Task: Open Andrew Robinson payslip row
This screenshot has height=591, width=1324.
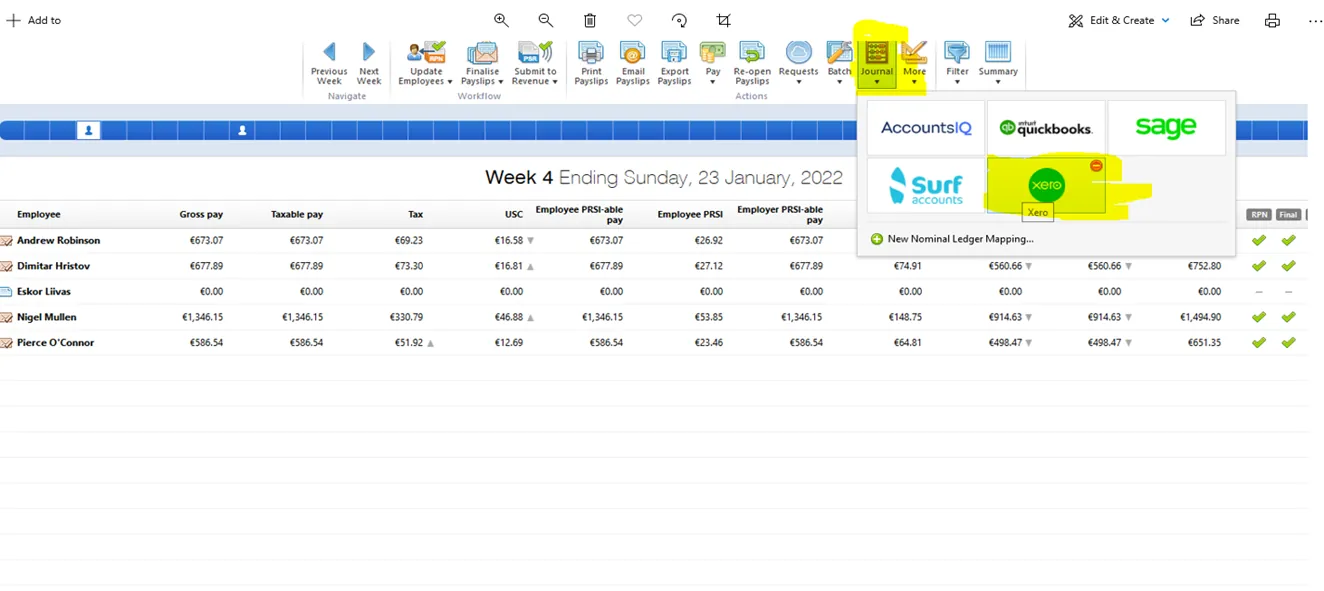Action: click(654, 240)
